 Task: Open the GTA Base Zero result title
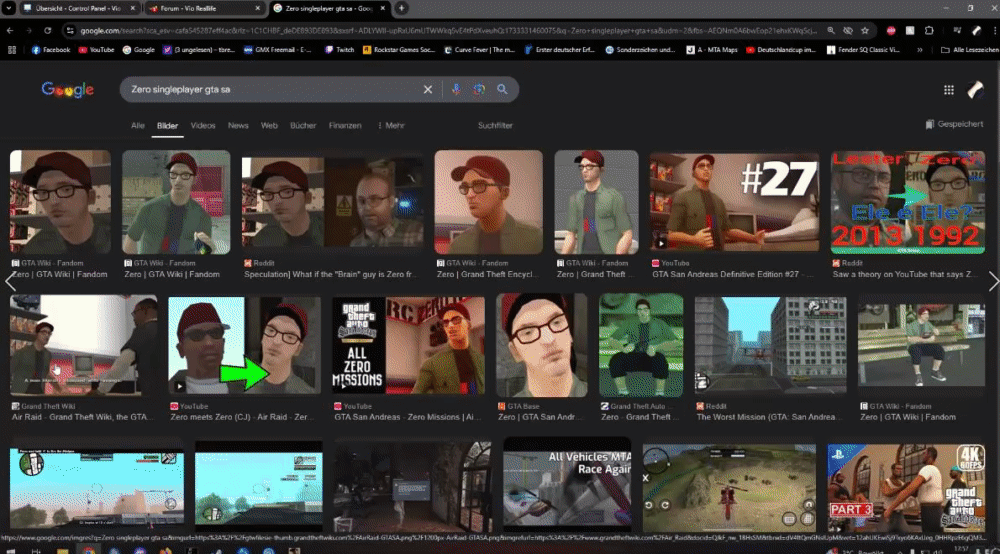(x=538, y=417)
